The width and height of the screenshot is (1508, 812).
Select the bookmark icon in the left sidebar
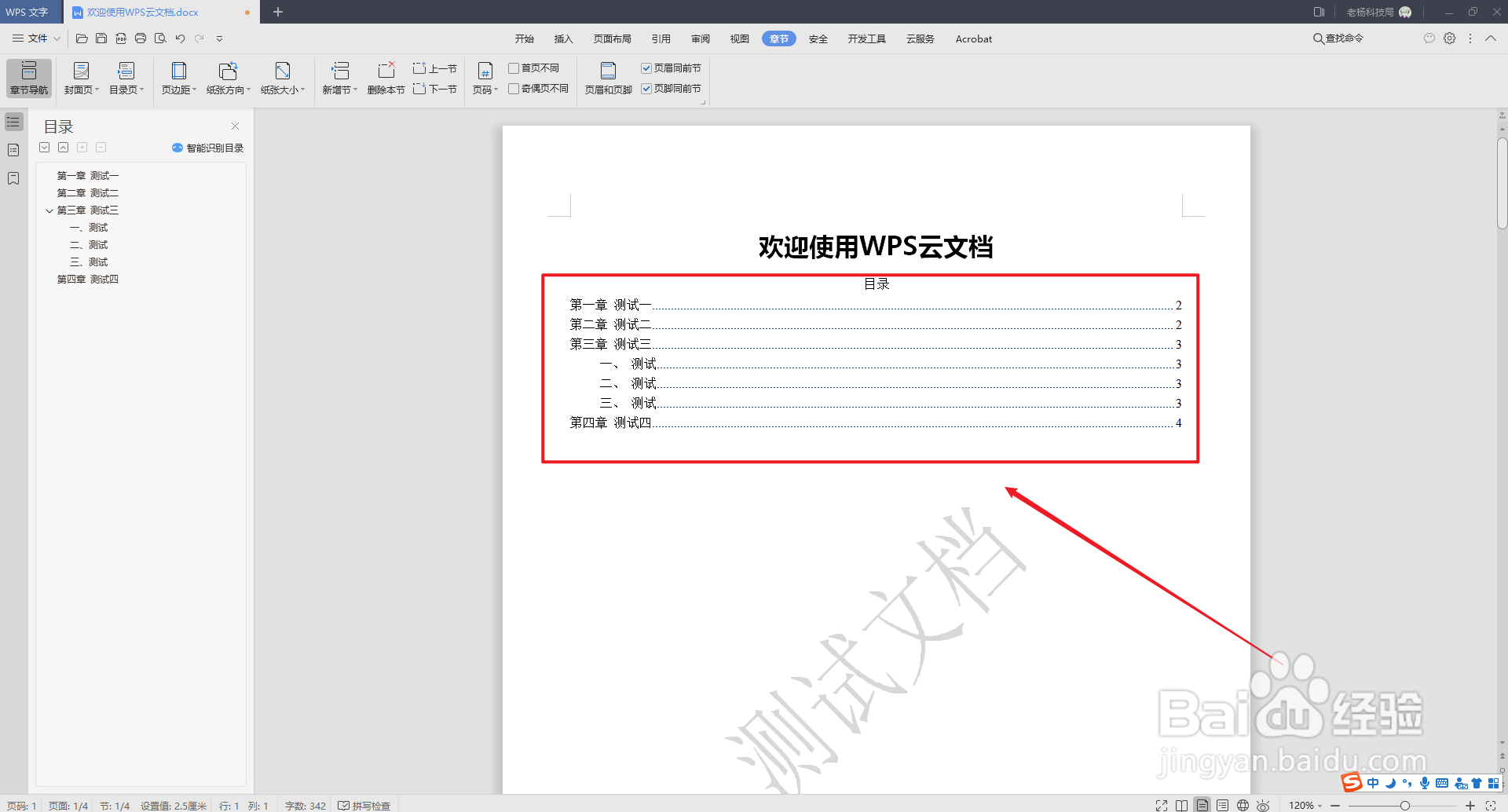click(x=13, y=178)
